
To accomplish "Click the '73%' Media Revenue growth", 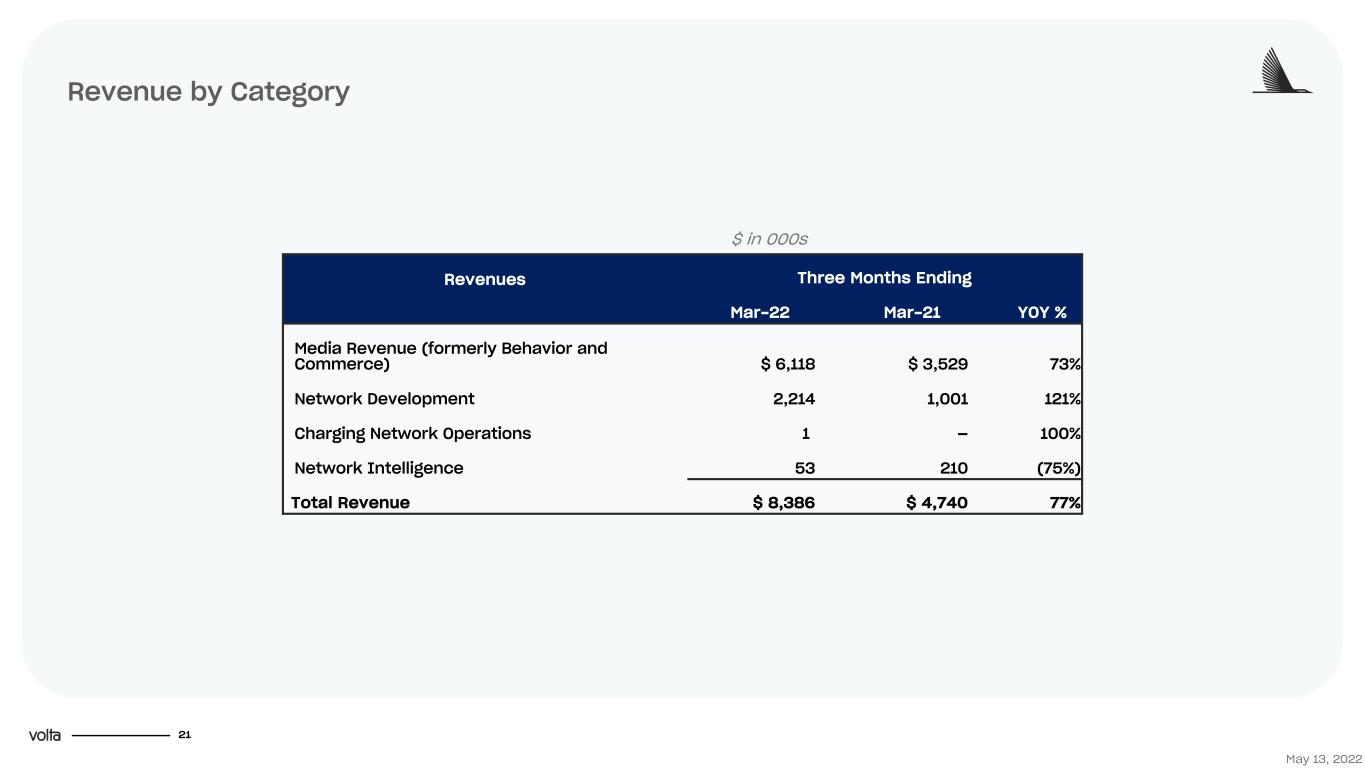I will click(1065, 364).
